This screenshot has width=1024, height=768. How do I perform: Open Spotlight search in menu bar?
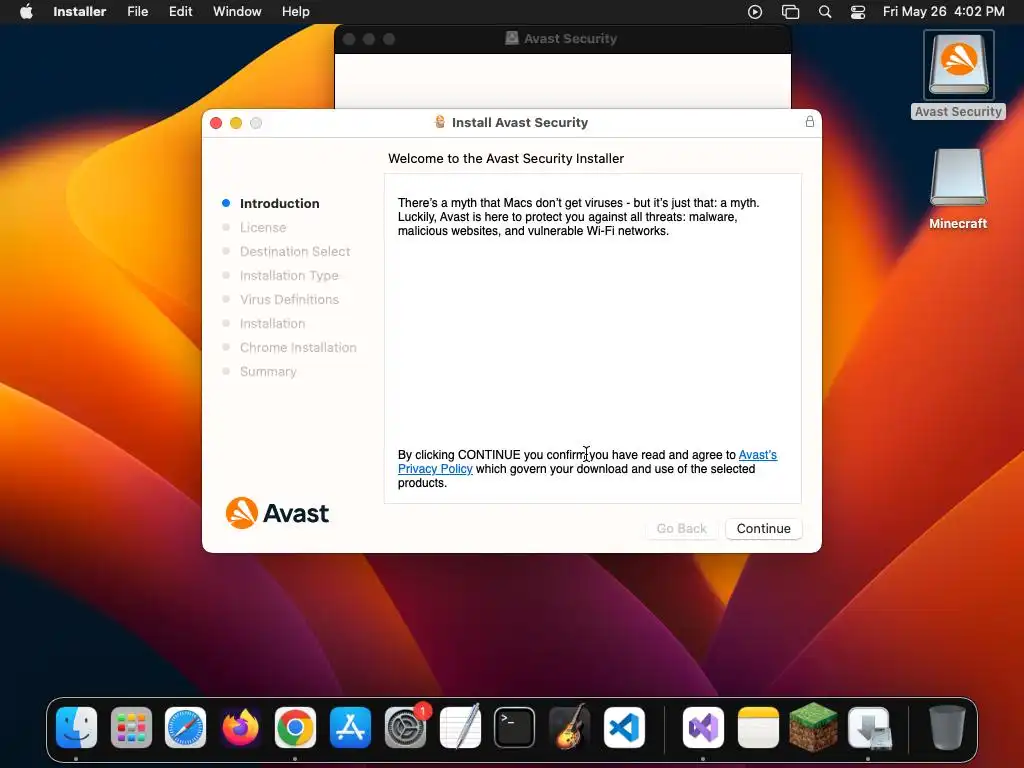825,12
